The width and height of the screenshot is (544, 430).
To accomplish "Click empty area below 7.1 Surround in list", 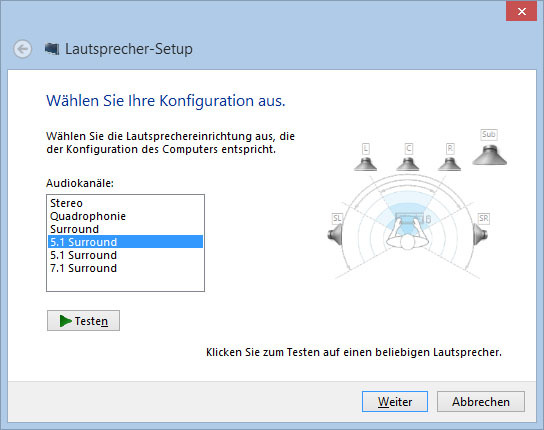I will tap(125, 283).
